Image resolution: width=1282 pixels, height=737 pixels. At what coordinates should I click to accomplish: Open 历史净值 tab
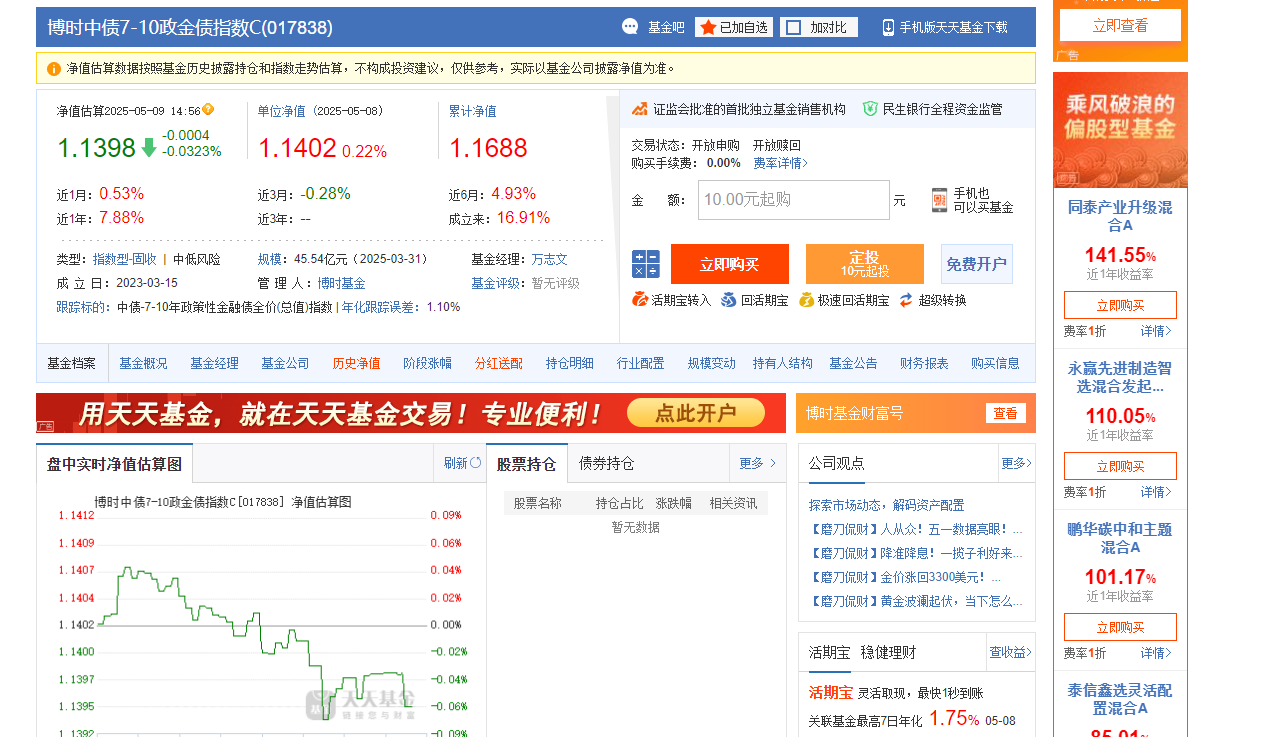[357, 363]
